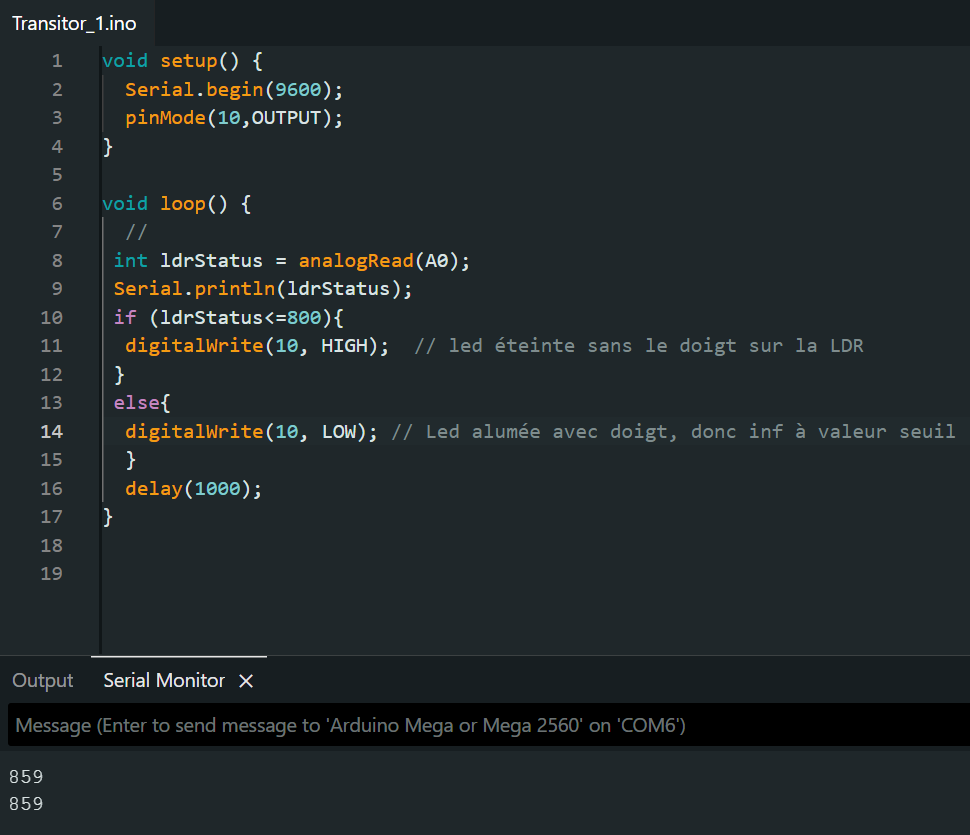Click the first 859 serial output line

[x=26, y=776]
